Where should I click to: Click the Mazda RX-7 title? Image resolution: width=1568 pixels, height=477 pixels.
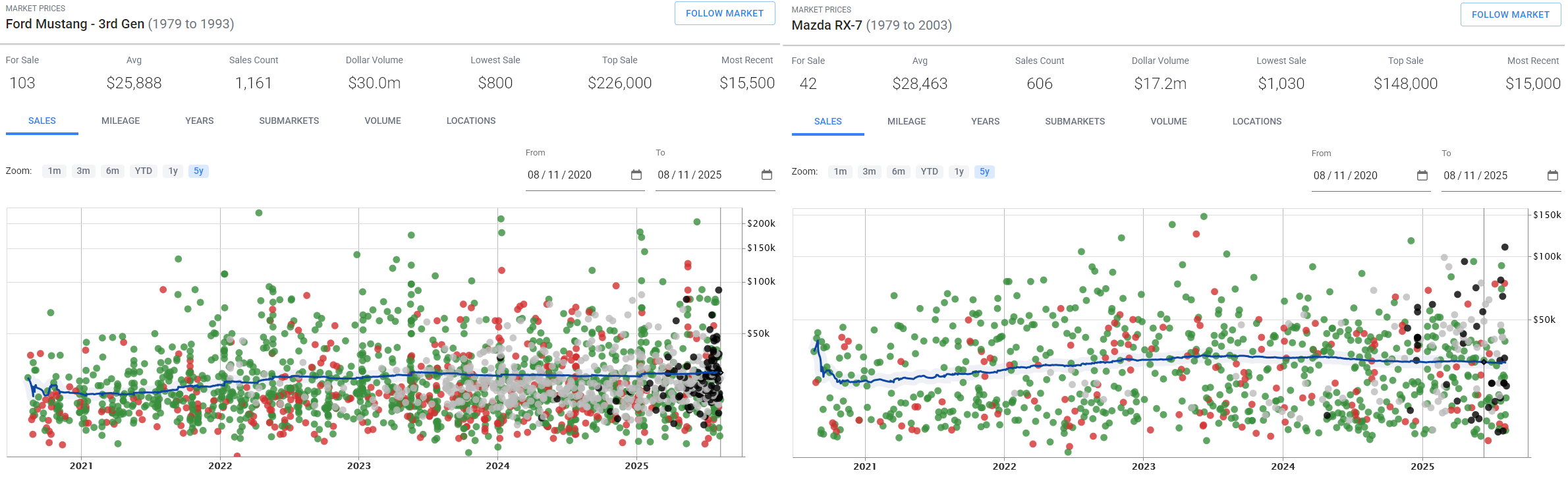point(827,25)
